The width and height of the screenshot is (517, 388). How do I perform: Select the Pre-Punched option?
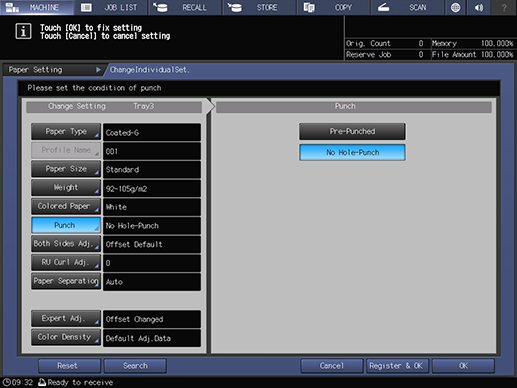coord(352,131)
